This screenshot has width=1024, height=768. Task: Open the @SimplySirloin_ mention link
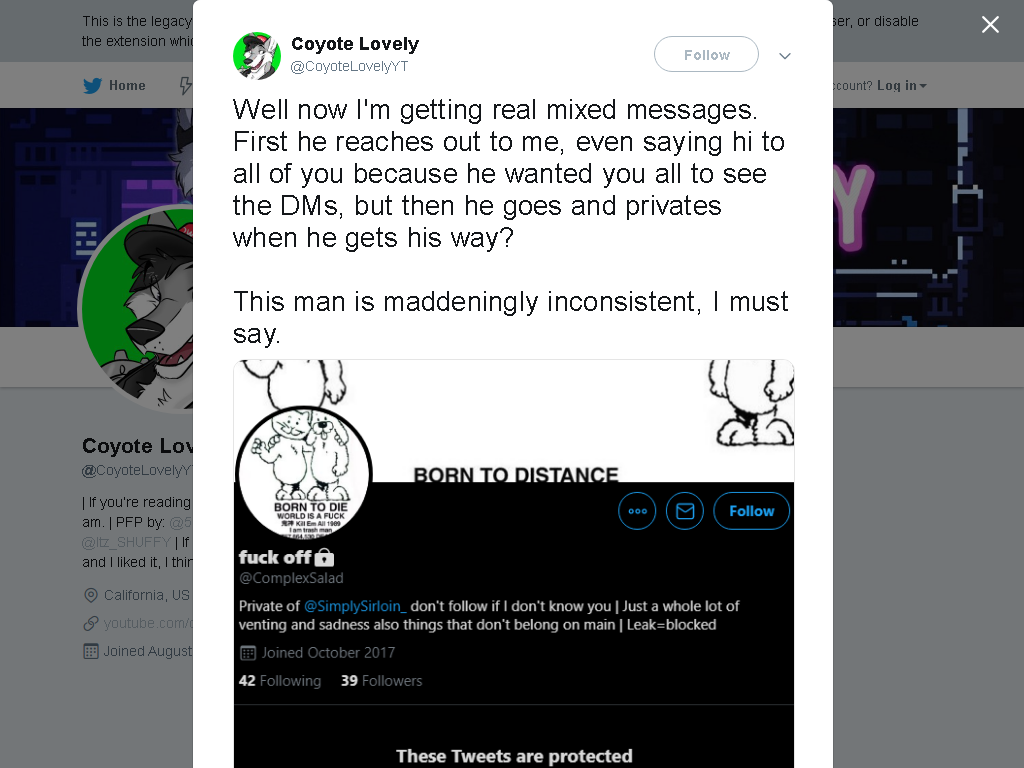[355, 606]
